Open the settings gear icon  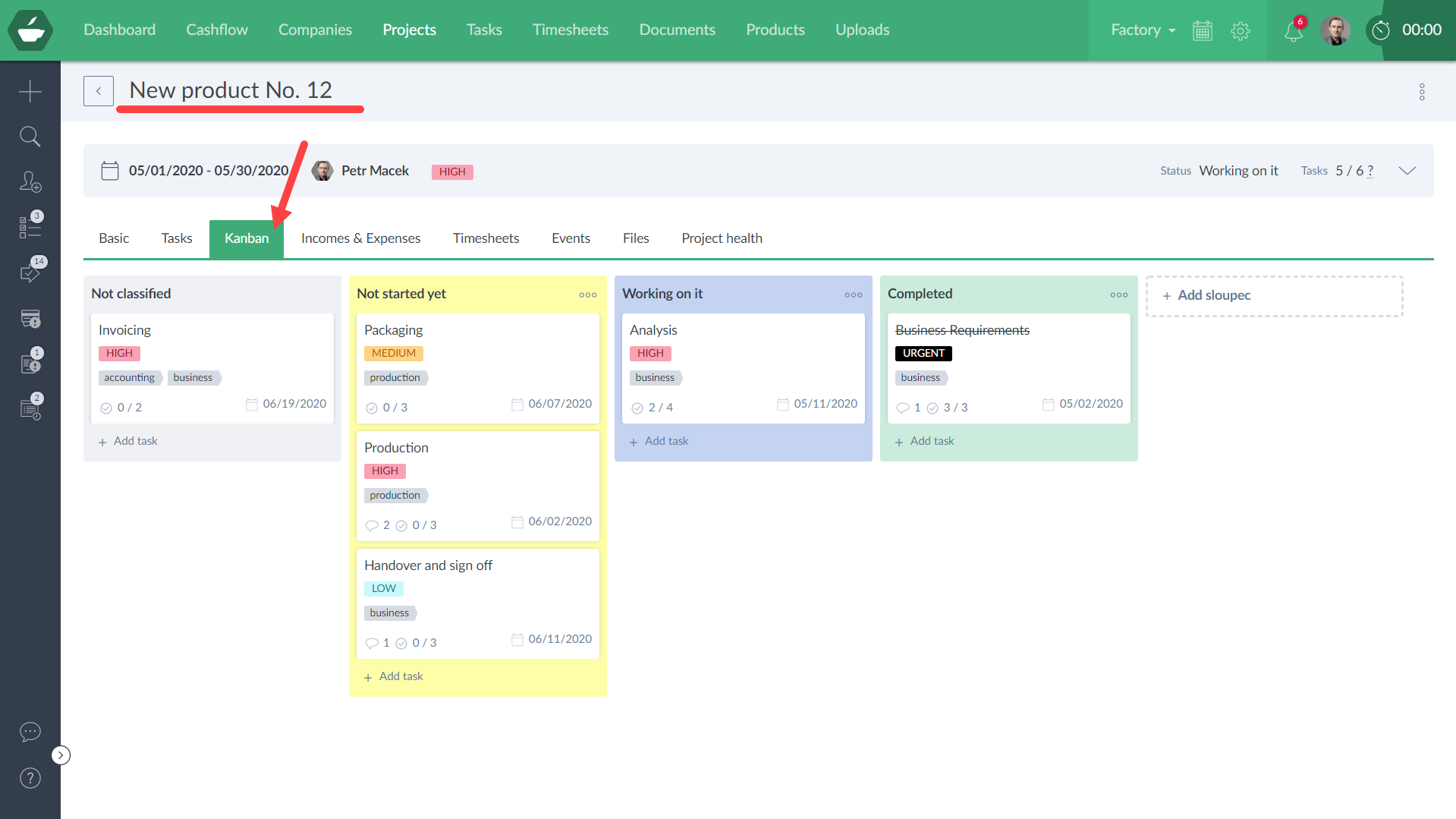[1241, 31]
